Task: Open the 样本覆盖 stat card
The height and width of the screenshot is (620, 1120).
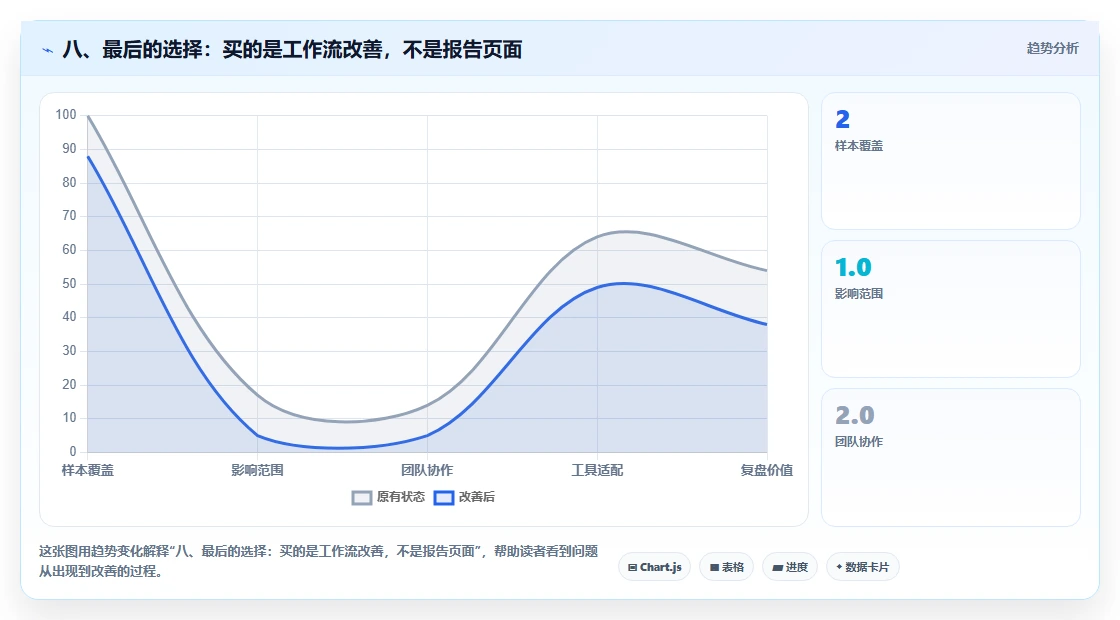Action: [951, 161]
